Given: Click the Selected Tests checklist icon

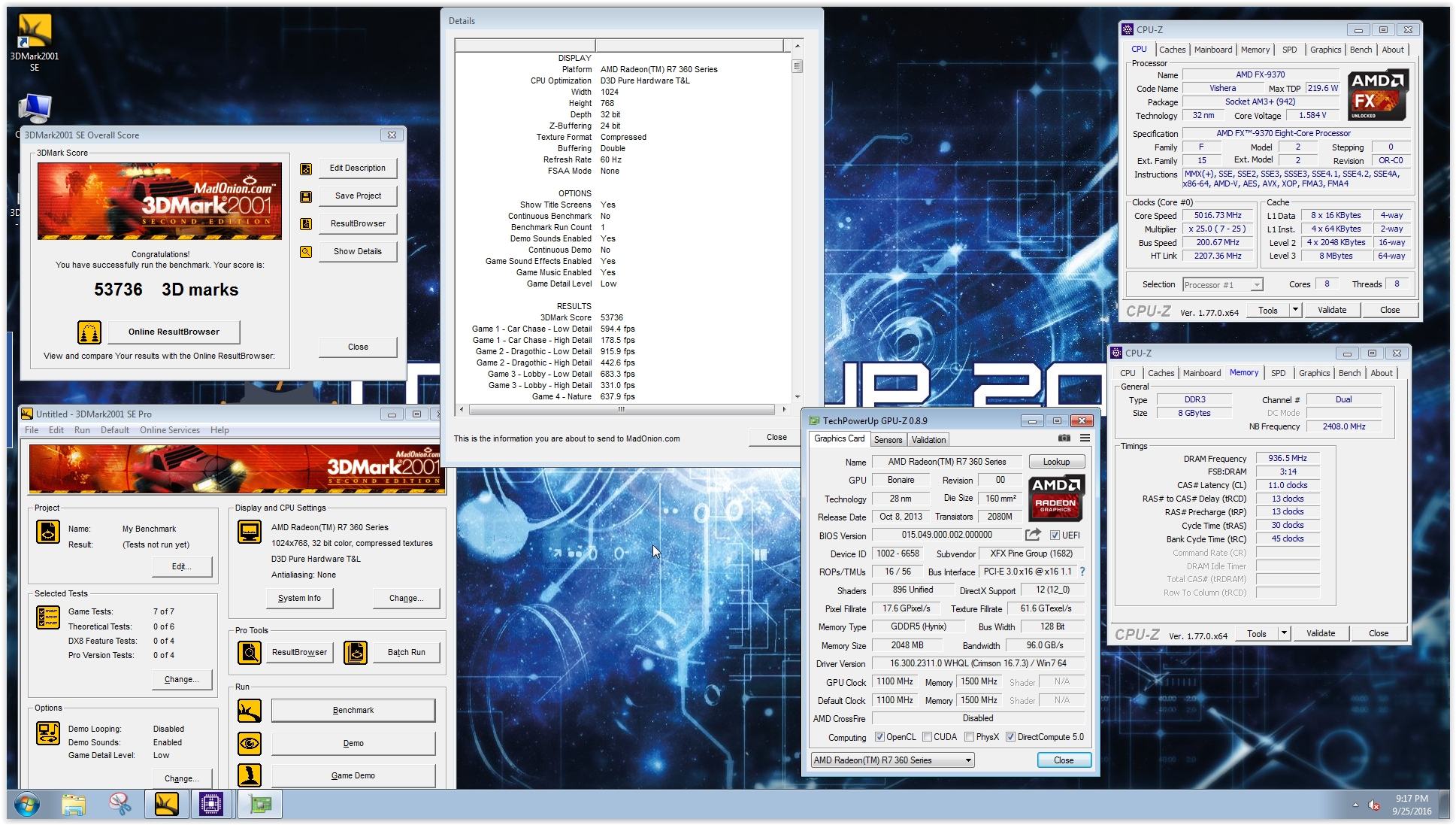Looking at the screenshot, I should 48,617.
